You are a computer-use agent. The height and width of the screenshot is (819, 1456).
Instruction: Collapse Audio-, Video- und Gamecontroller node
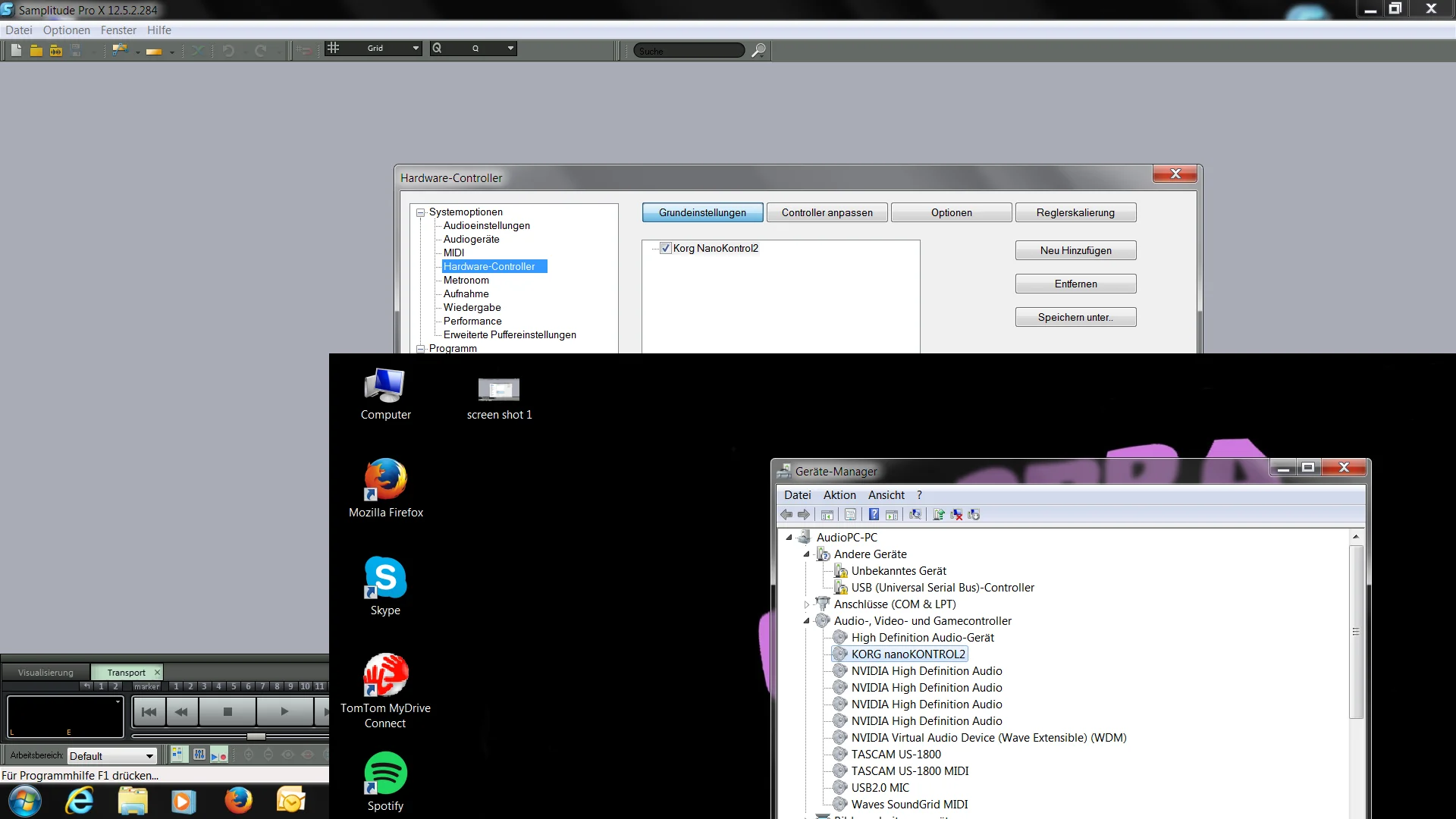(x=807, y=621)
